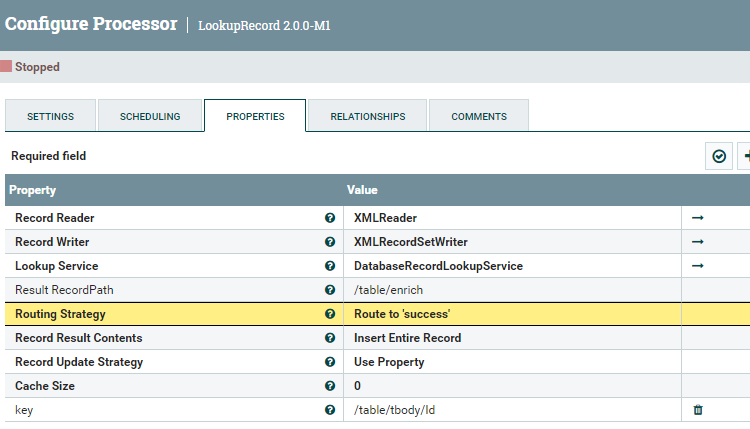The height and width of the screenshot is (429, 750).
Task: Go to DatabaseRecordLookupService arrow
Action: 698,265
